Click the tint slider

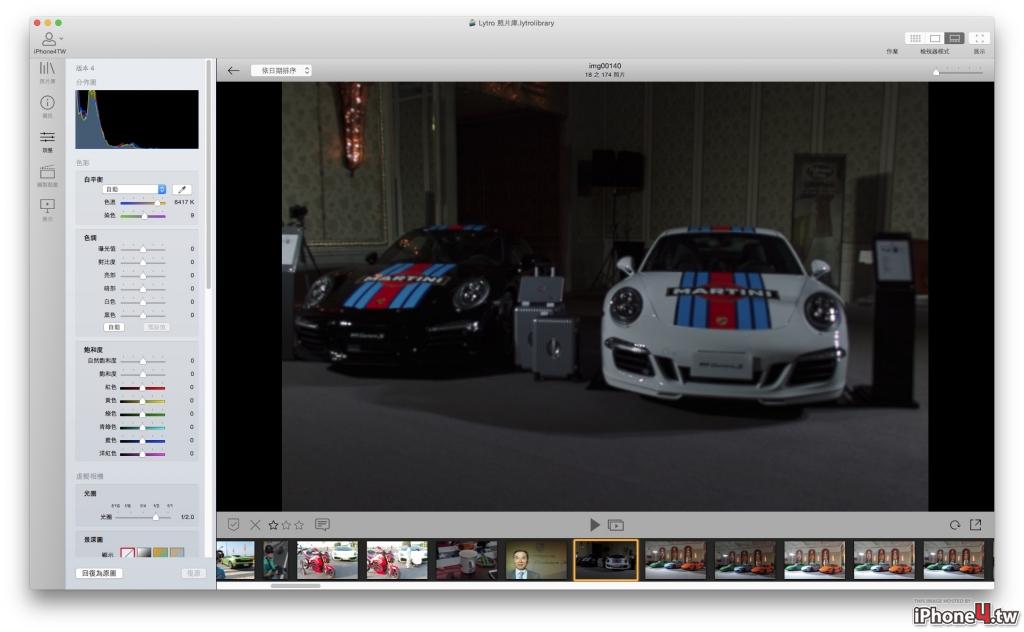pyautogui.click(x=143, y=215)
